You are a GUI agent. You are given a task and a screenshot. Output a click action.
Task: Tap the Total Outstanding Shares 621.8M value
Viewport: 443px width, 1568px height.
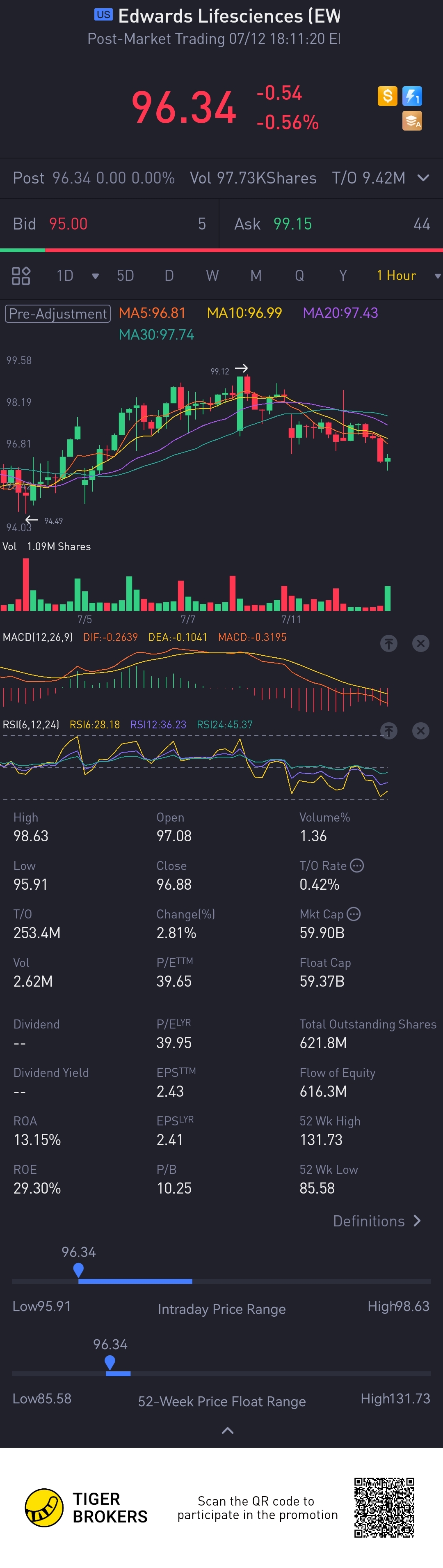tap(323, 1043)
